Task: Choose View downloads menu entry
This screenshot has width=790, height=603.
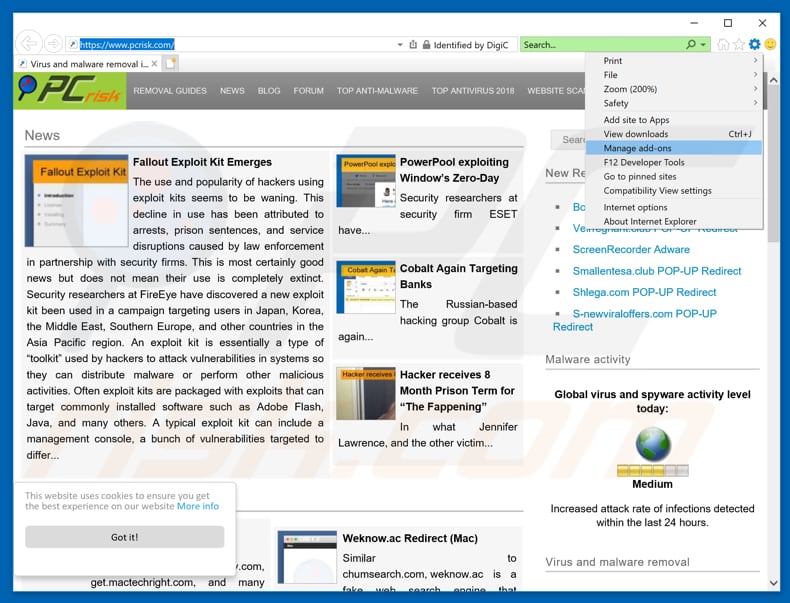Action: [x=674, y=134]
